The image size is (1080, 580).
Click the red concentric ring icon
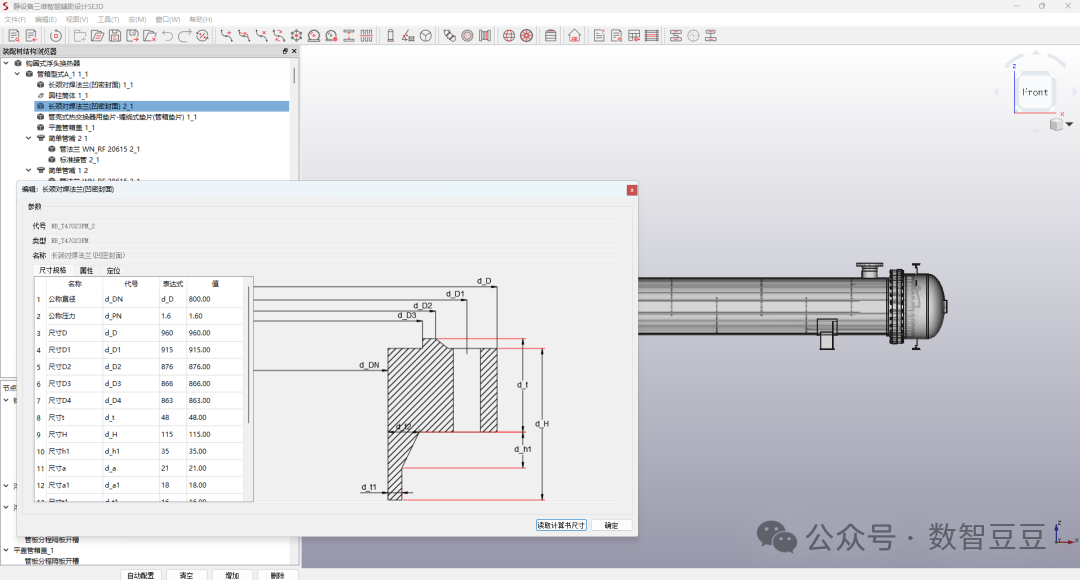468,36
